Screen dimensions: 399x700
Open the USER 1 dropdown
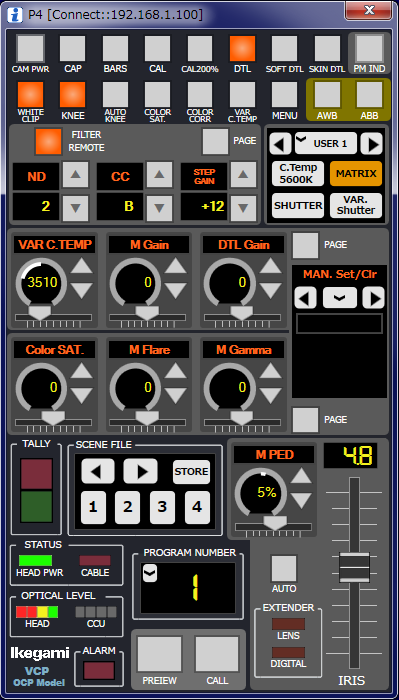pyautogui.click(x=326, y=143)
